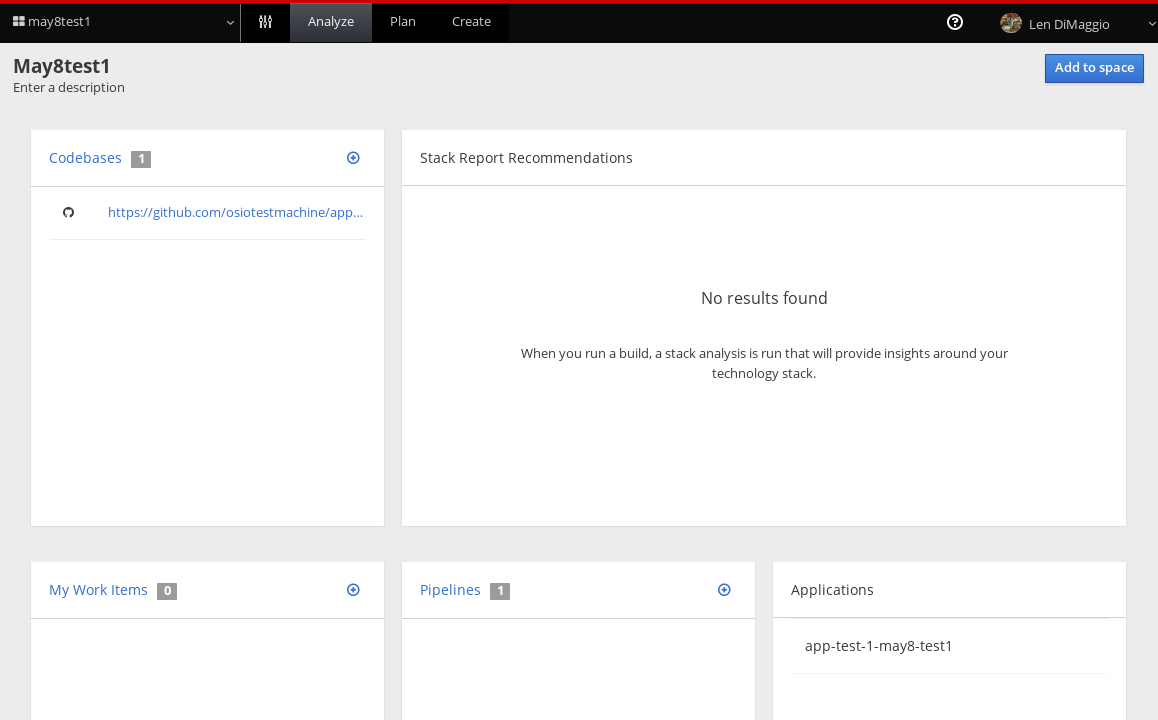The height and width of the screenshot is (720, 1158).
Task: Add a pipeline using the plus icon
Action: click(724, 589)
